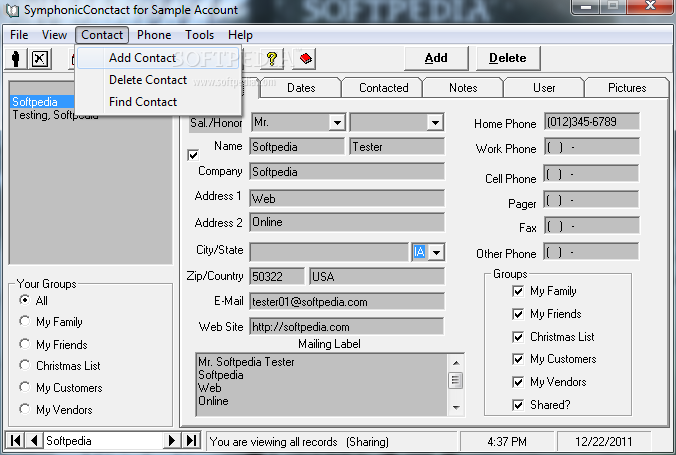Click the app icon in title bar

pyautogui.click(x=13, y=10)
